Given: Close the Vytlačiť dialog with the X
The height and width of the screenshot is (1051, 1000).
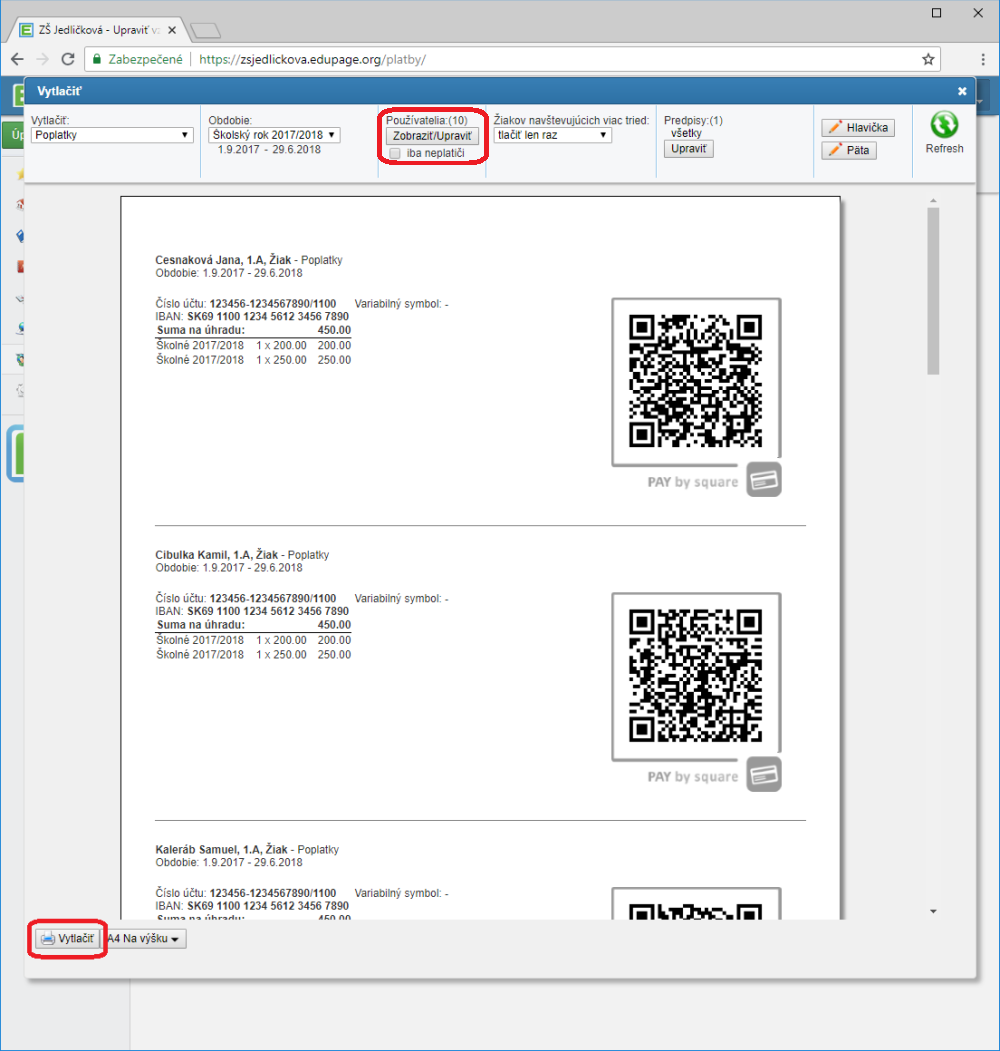Looking at the screenshot, I should coord(962,91).
